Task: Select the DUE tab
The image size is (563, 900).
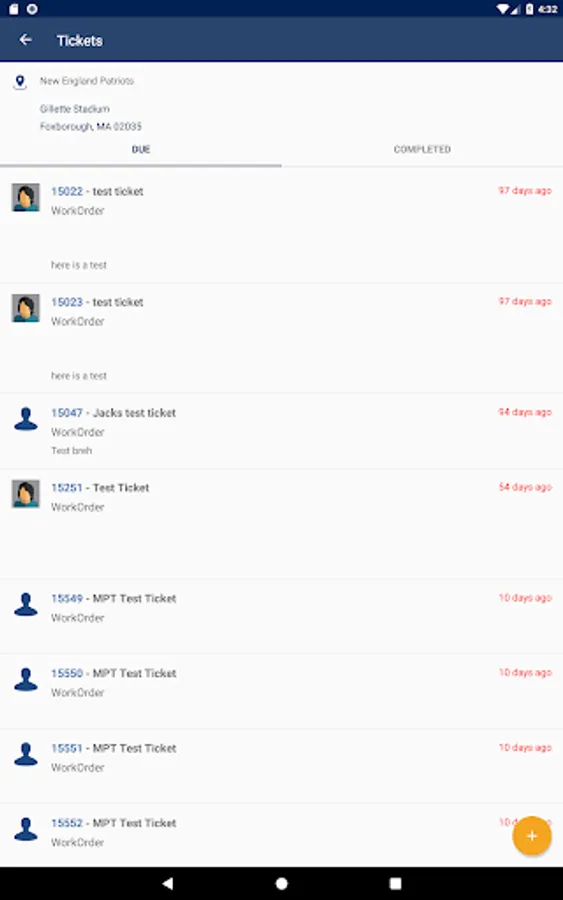Action: (141, 149)
